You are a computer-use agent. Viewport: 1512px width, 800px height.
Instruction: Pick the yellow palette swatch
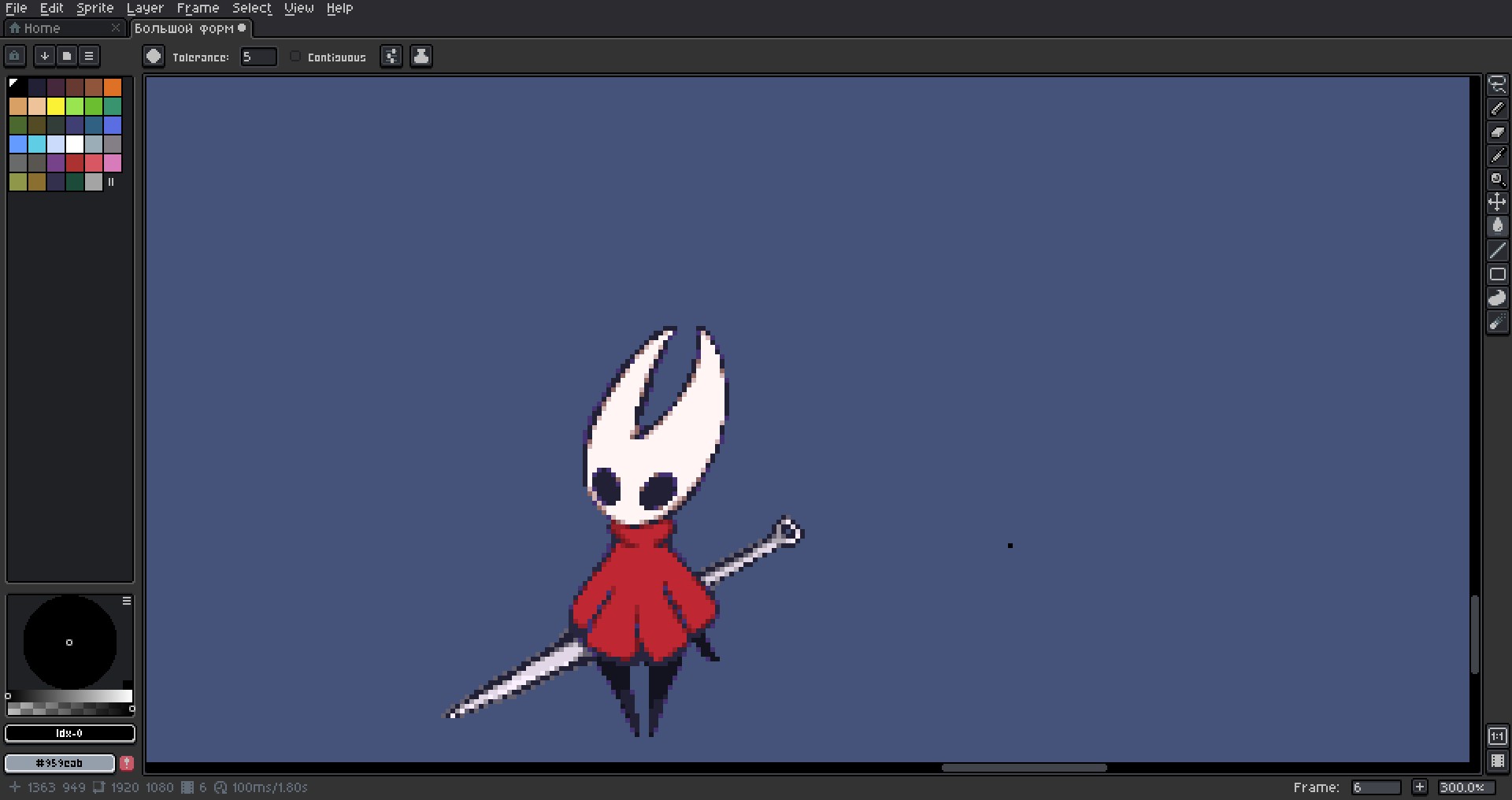pyautogui.click(x=56, y=106)
